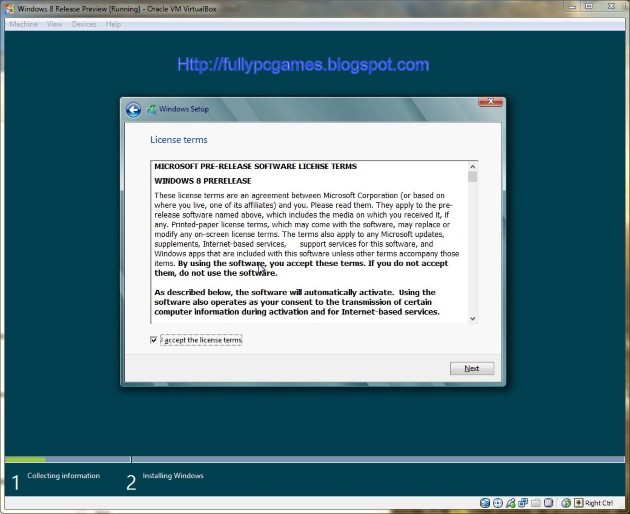Open the Devices menu
Image resolution: width=630 pixels, height=514 pixels.
coord(84,24)
